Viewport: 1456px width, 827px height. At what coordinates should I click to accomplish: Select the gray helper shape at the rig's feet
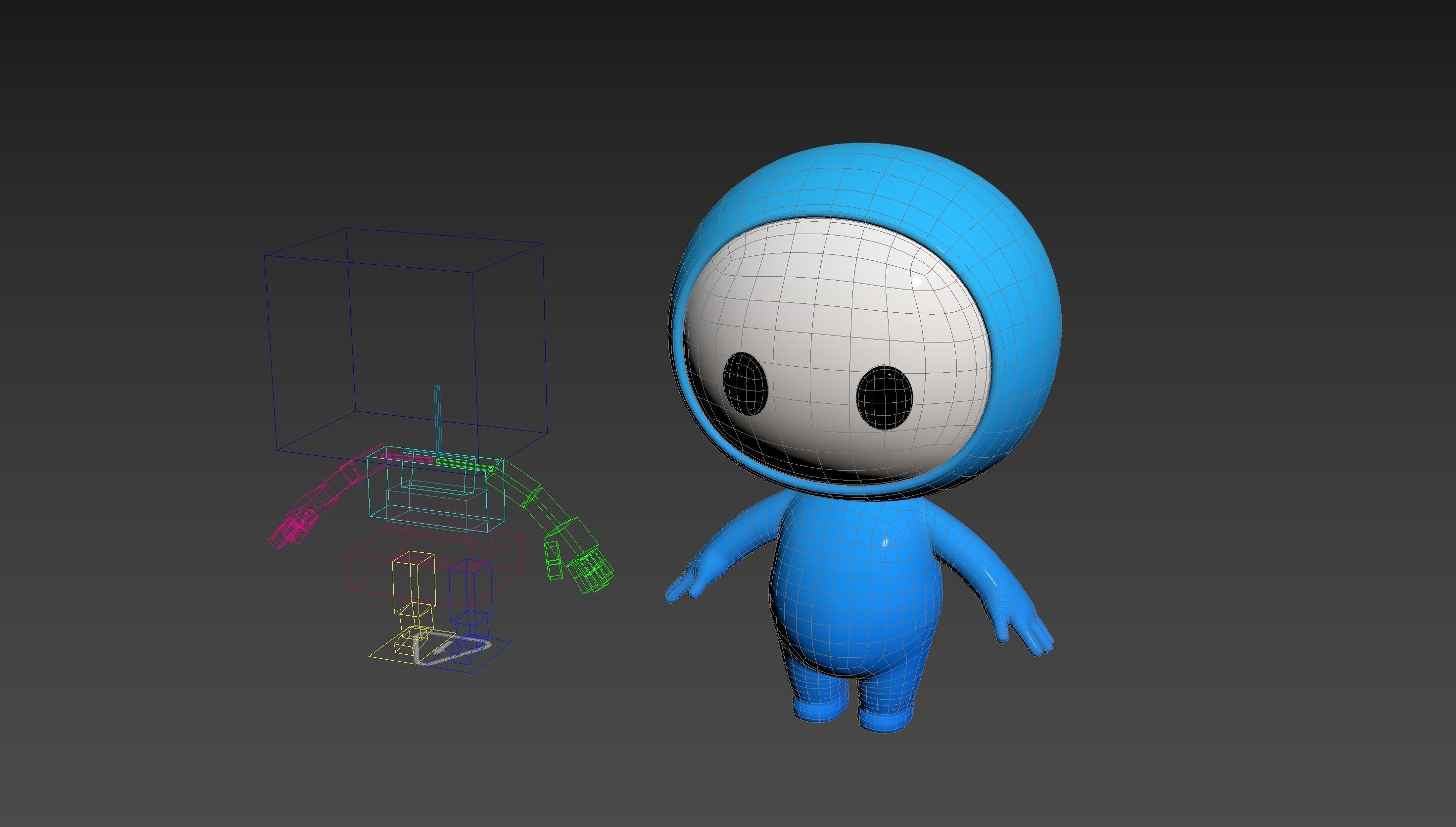[451, 647]
